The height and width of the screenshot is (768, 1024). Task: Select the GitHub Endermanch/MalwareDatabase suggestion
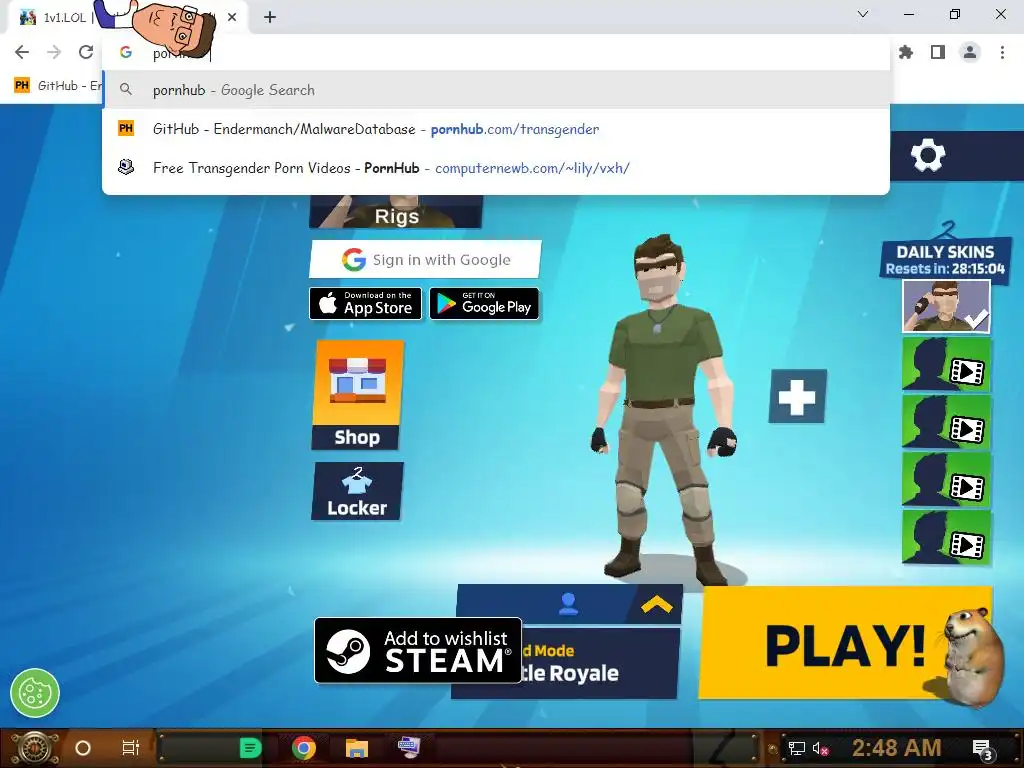coord(496,129)
